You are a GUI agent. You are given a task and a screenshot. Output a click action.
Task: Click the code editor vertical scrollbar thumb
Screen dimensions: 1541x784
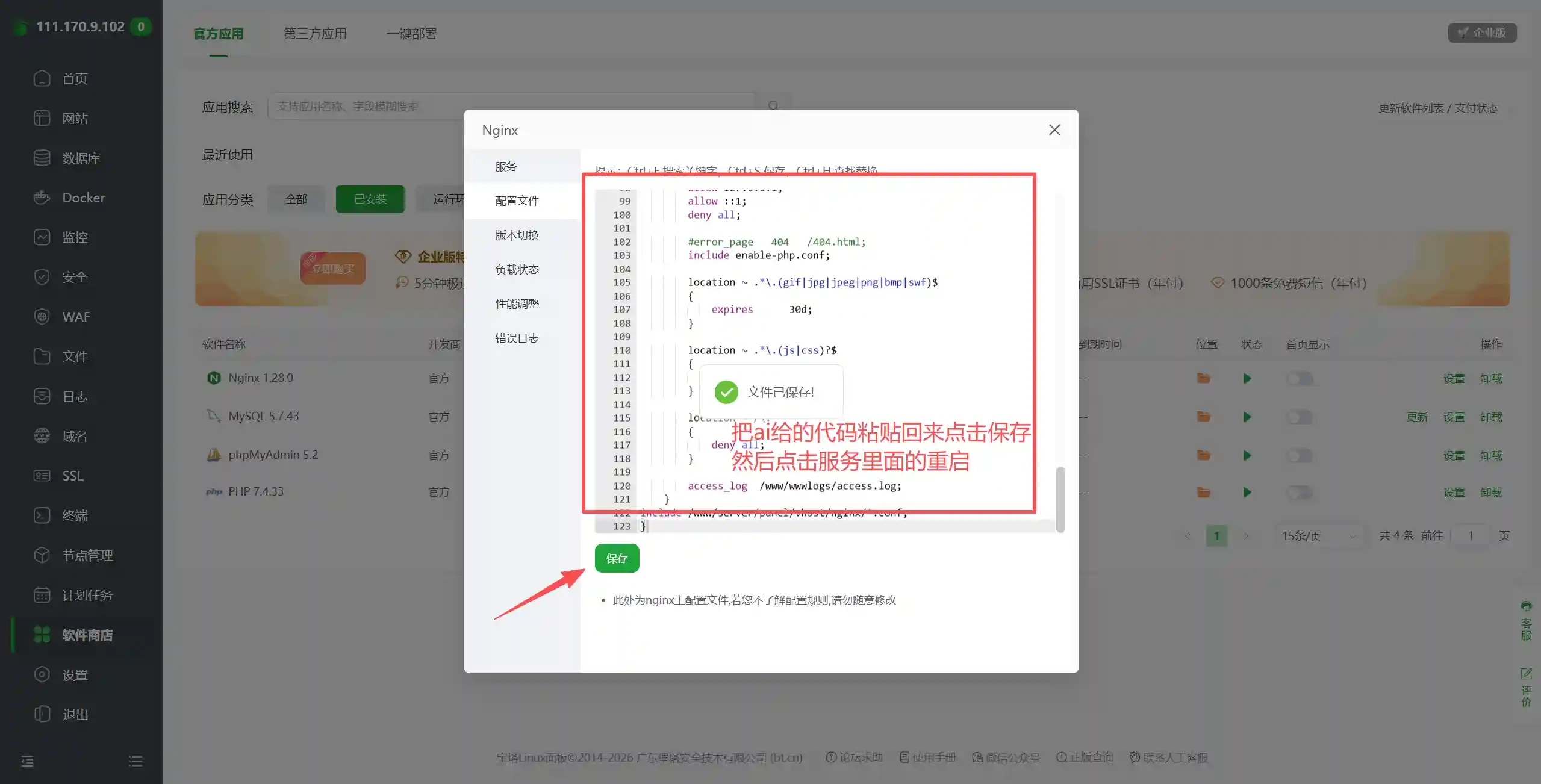tap(1060, 499)
